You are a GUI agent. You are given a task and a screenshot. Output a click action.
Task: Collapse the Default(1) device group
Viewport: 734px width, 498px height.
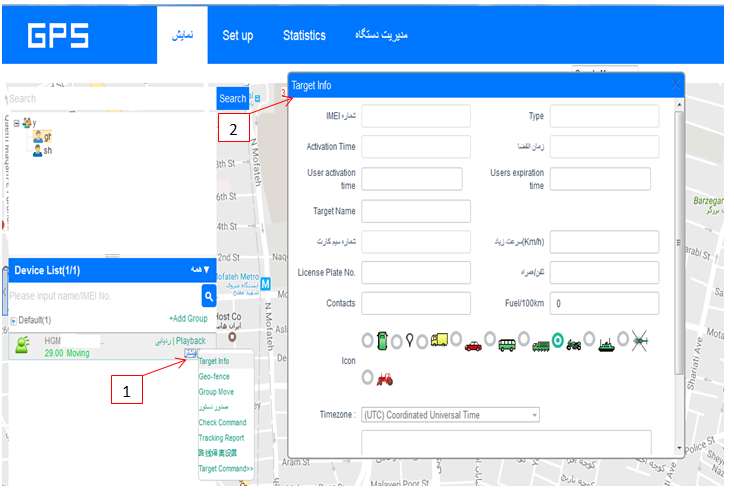point(13,321)
